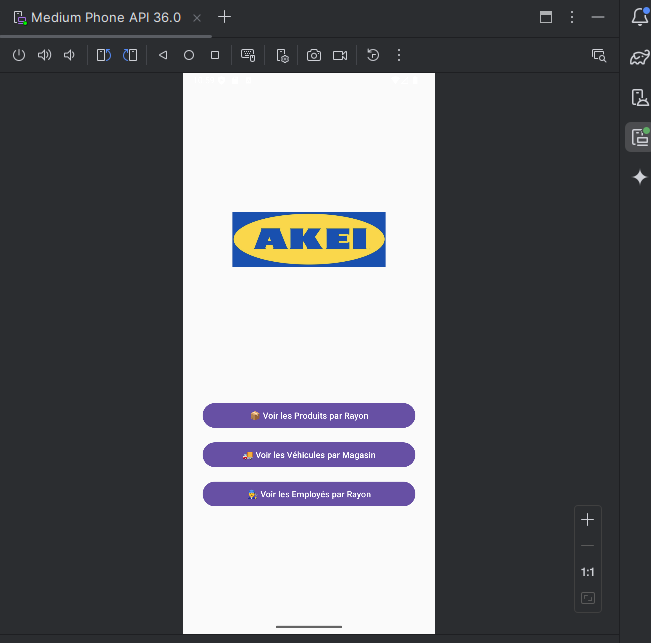Switch the Running Devices window mode icon

(546, 17)
